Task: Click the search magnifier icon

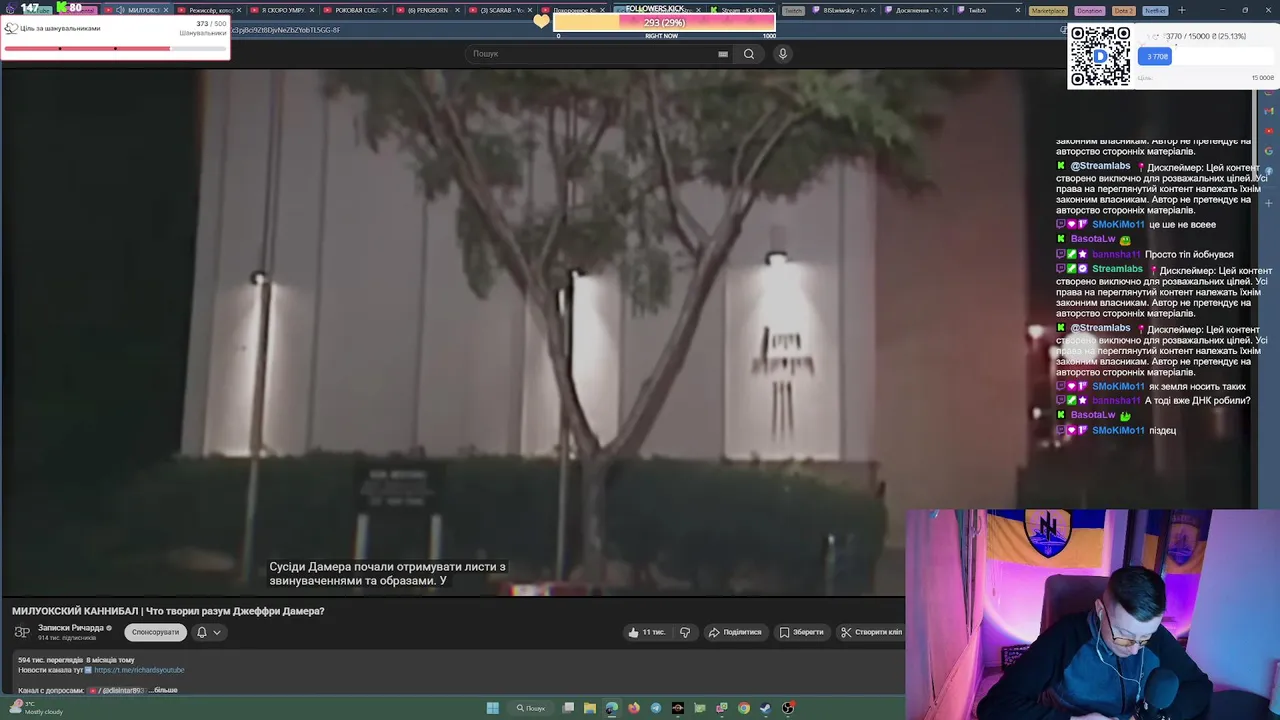Action: pos(748,54)
